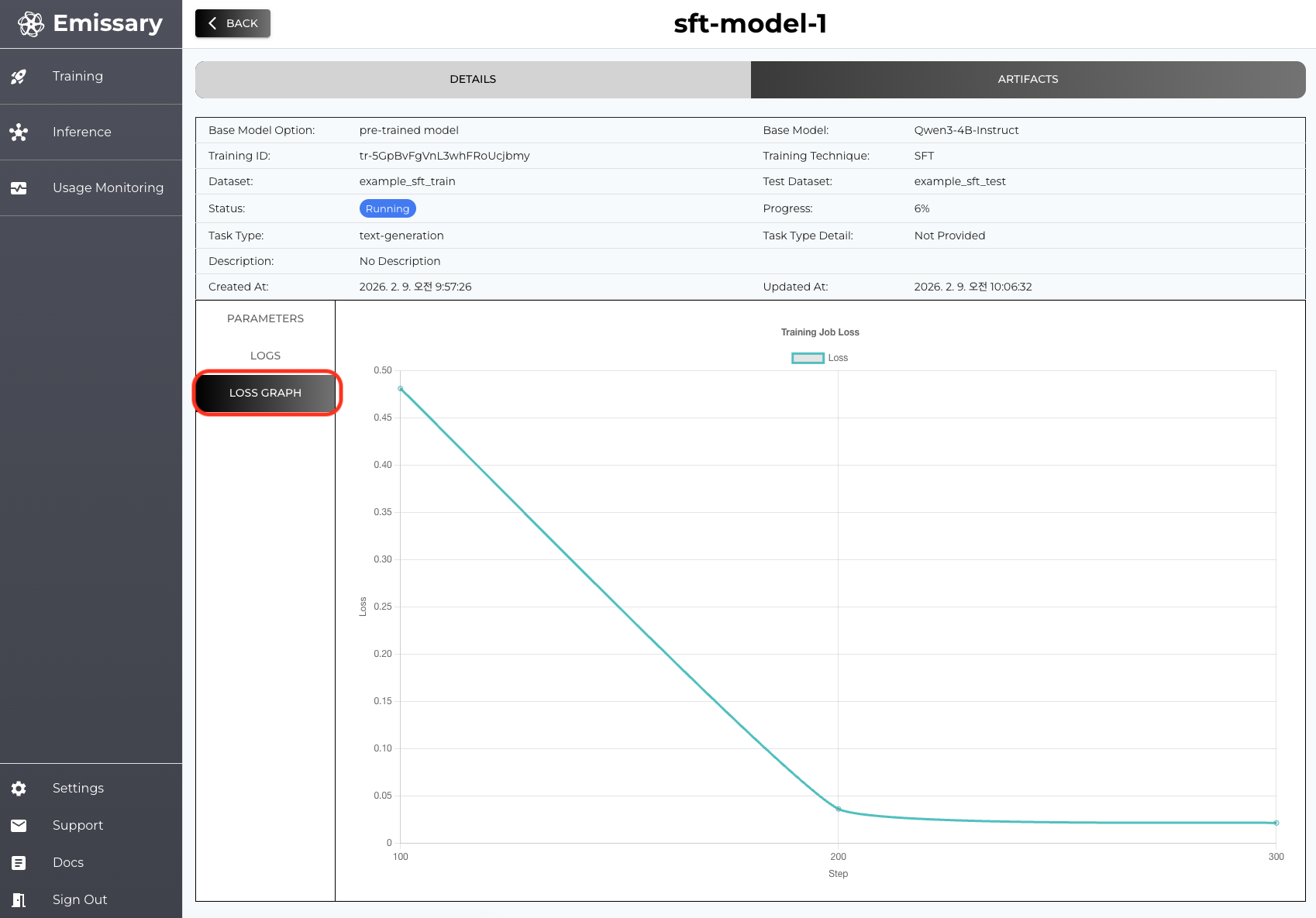Click the first loss data point at step 100

click(401, 389)
